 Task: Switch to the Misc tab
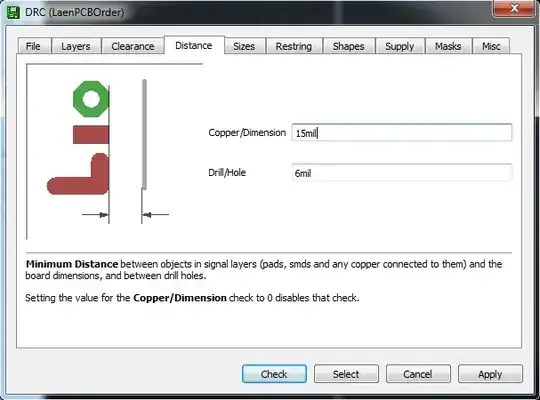[491, 46]
